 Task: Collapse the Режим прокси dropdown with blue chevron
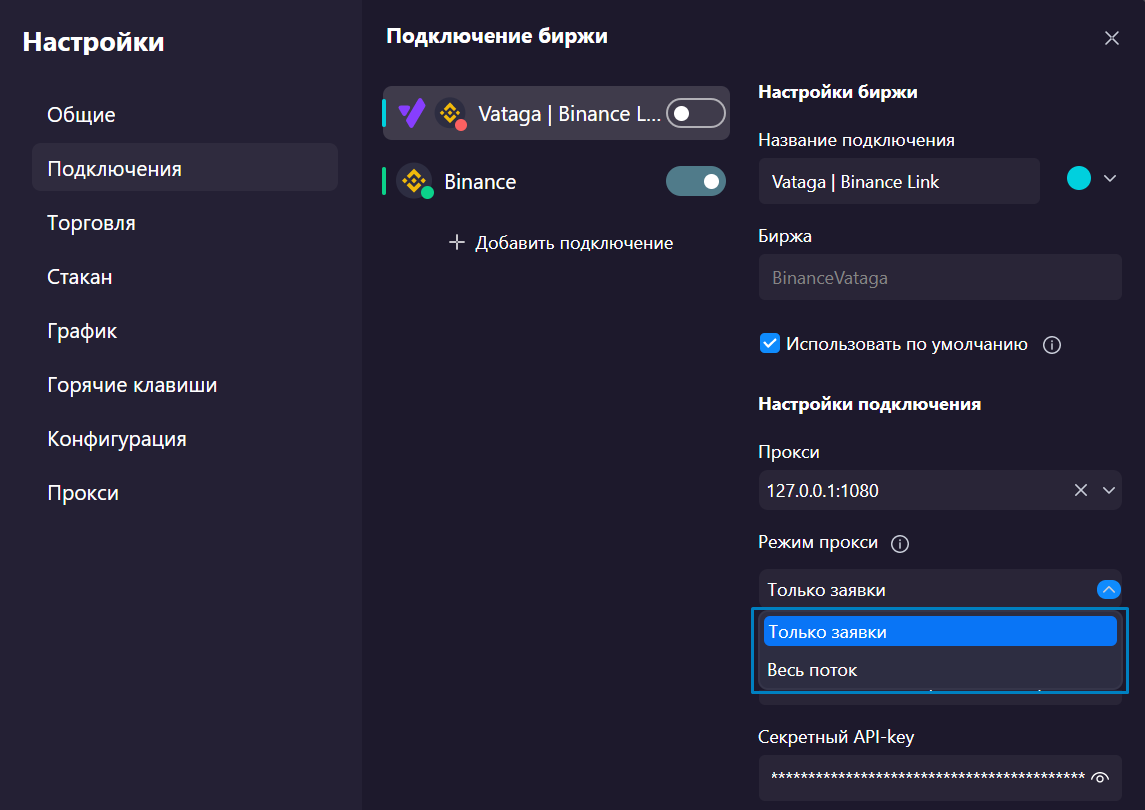point(1108,589)
